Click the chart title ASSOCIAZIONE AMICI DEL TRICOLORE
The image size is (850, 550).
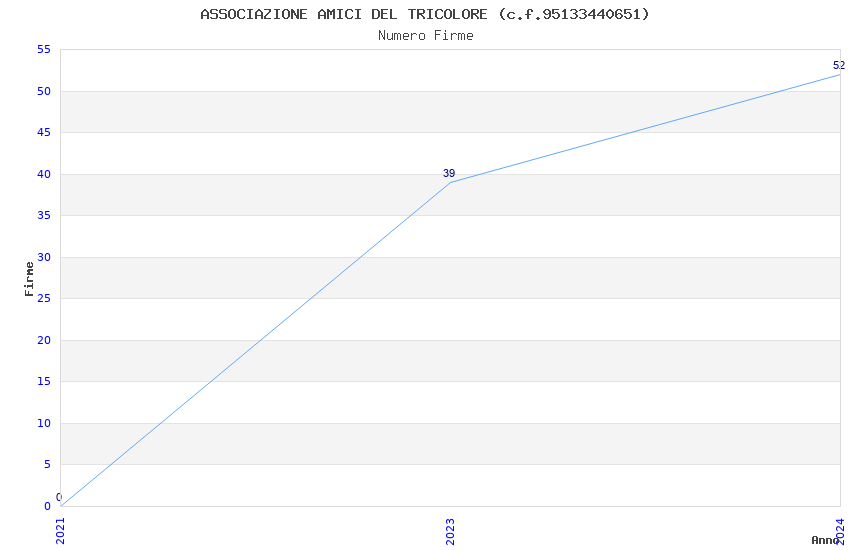click(425, 14)
